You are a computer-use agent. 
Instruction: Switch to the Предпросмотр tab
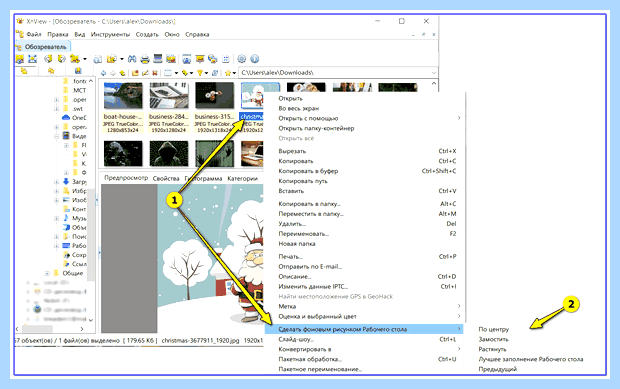click(x=126, y=178)
